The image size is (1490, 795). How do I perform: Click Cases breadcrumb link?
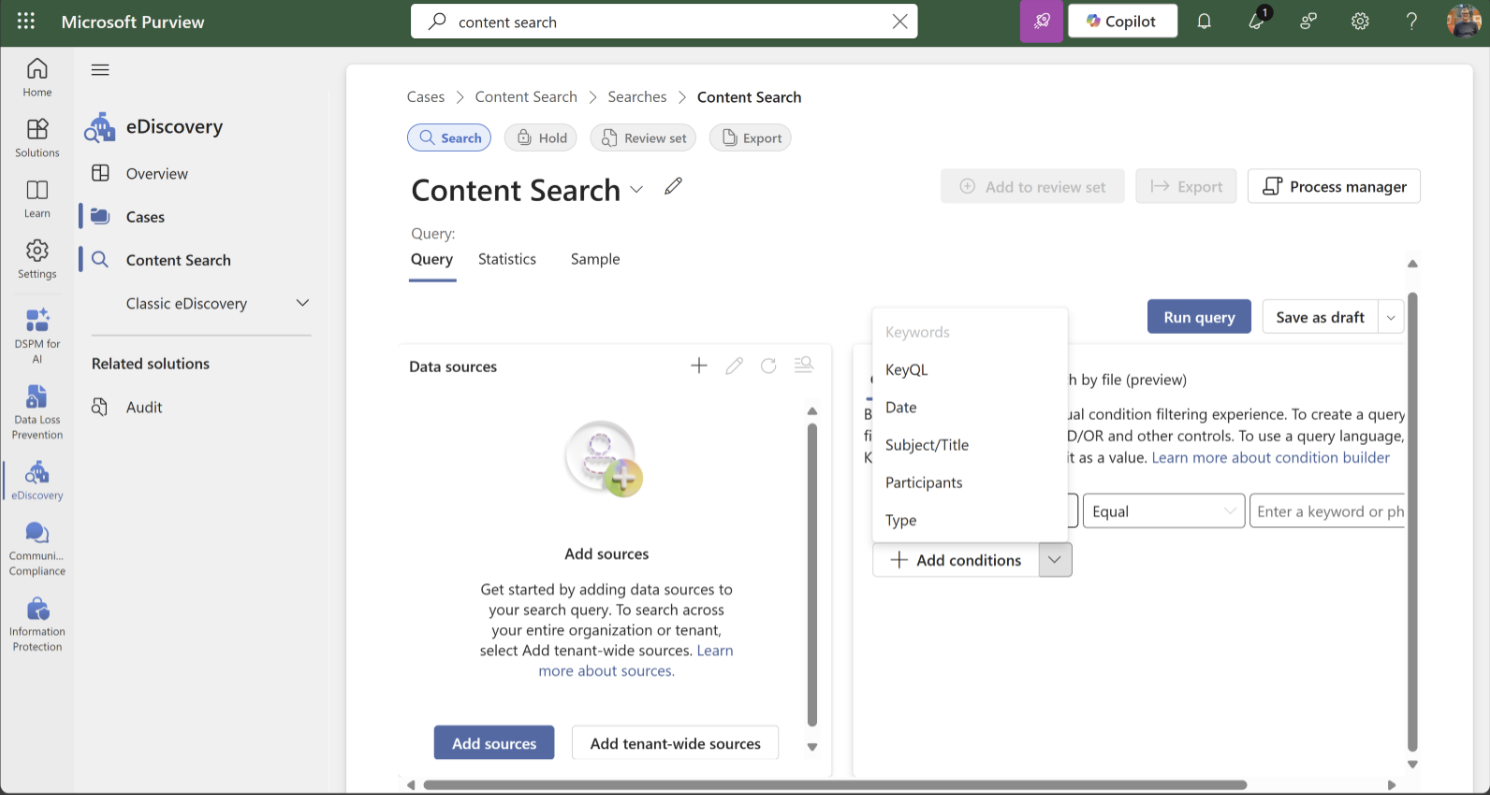click(x=425, y=97)
